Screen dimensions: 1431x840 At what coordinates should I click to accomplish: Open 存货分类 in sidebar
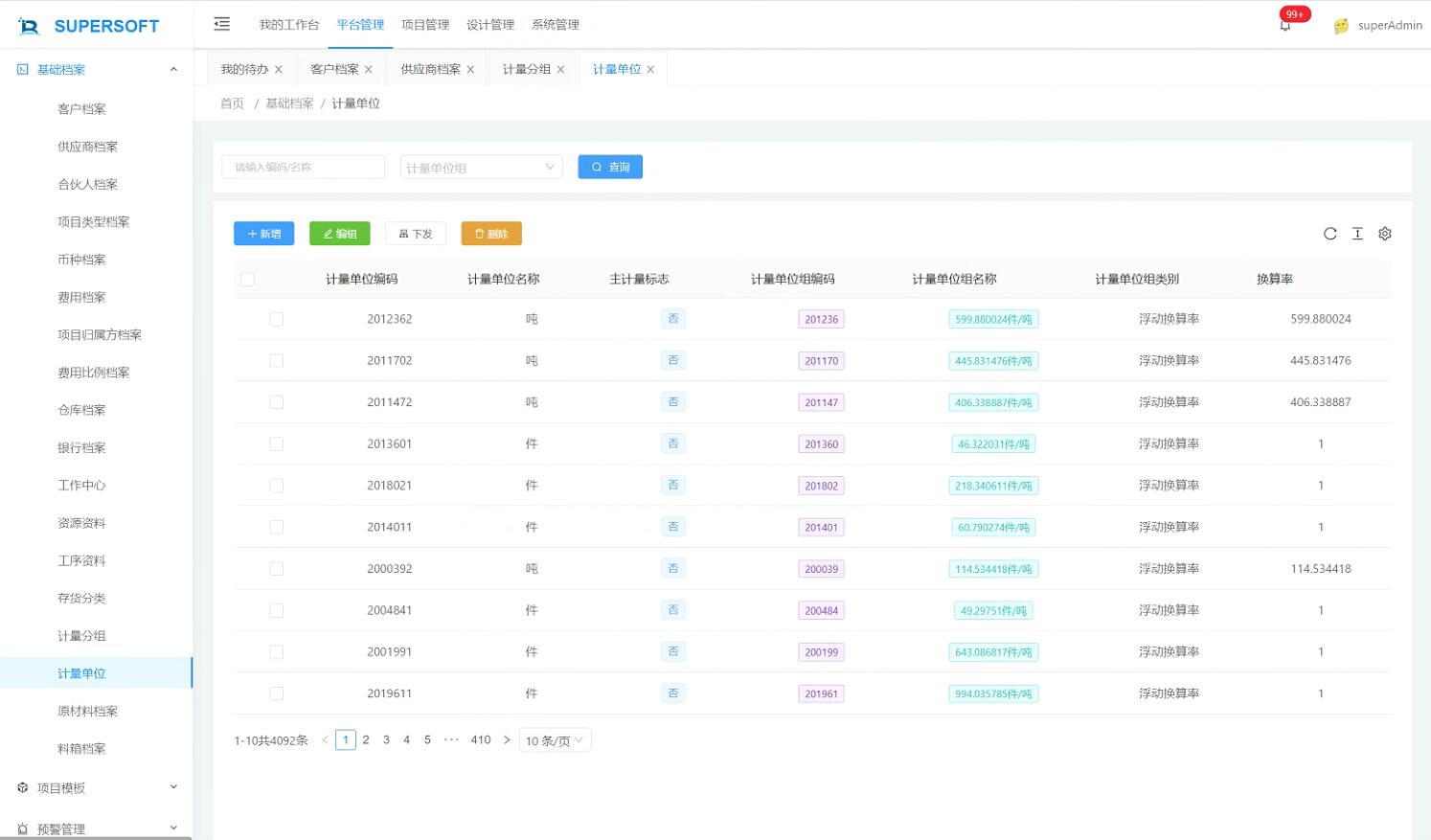click(82, 599)
